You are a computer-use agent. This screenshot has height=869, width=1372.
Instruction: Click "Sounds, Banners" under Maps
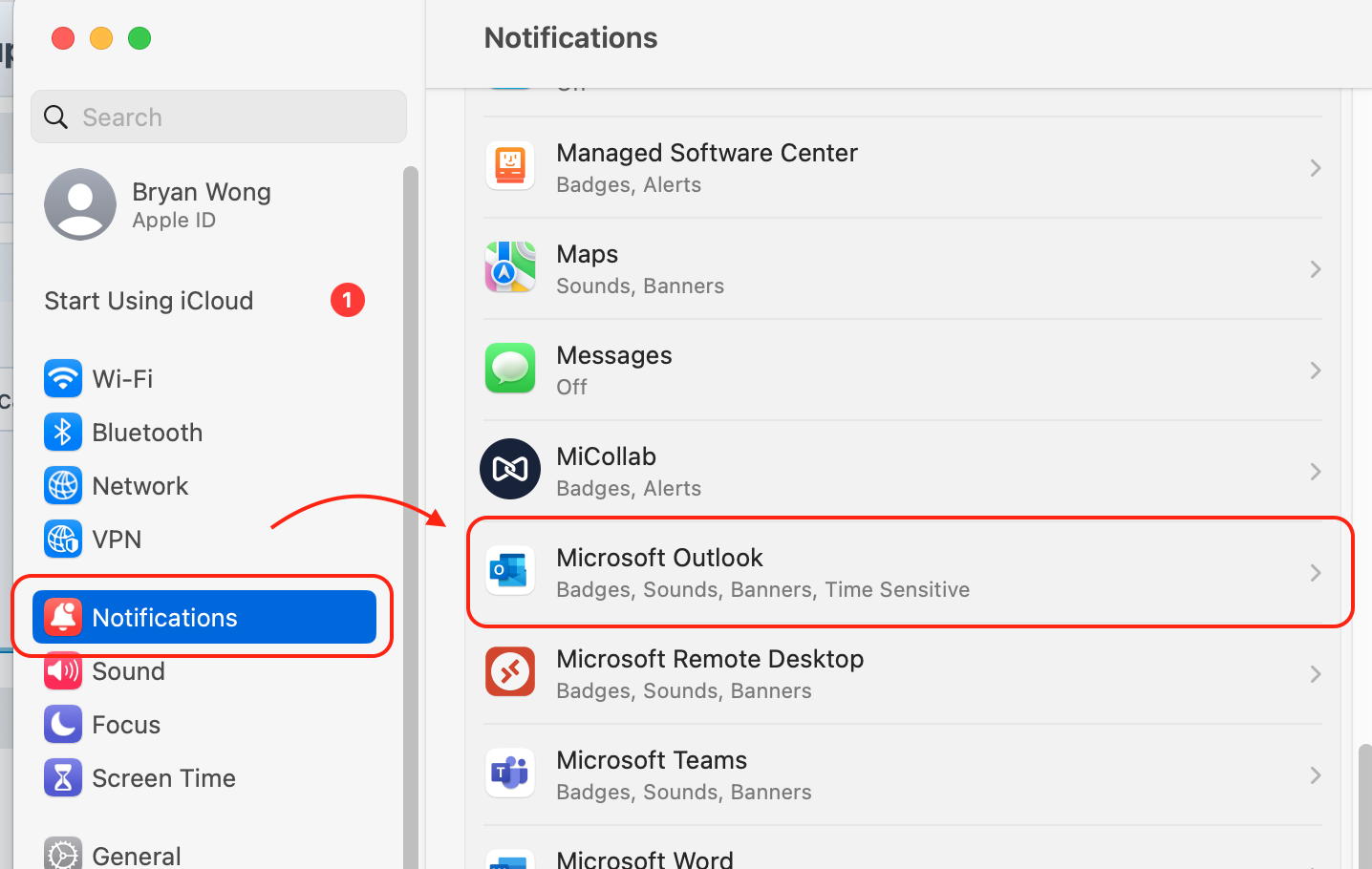640,286
